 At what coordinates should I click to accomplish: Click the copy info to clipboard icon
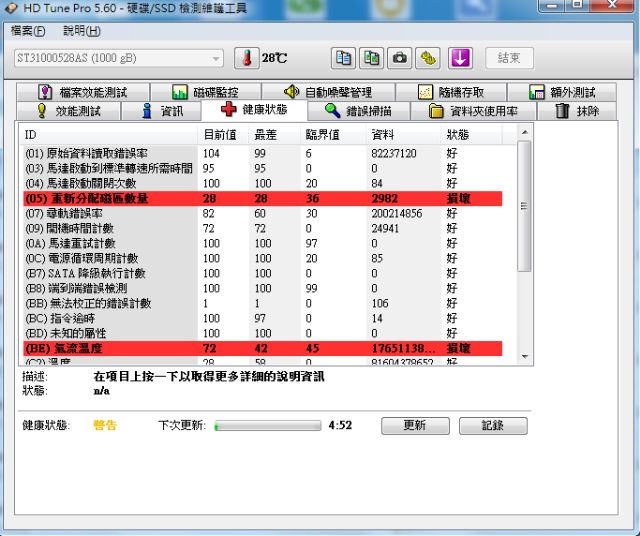coord(343,58)
